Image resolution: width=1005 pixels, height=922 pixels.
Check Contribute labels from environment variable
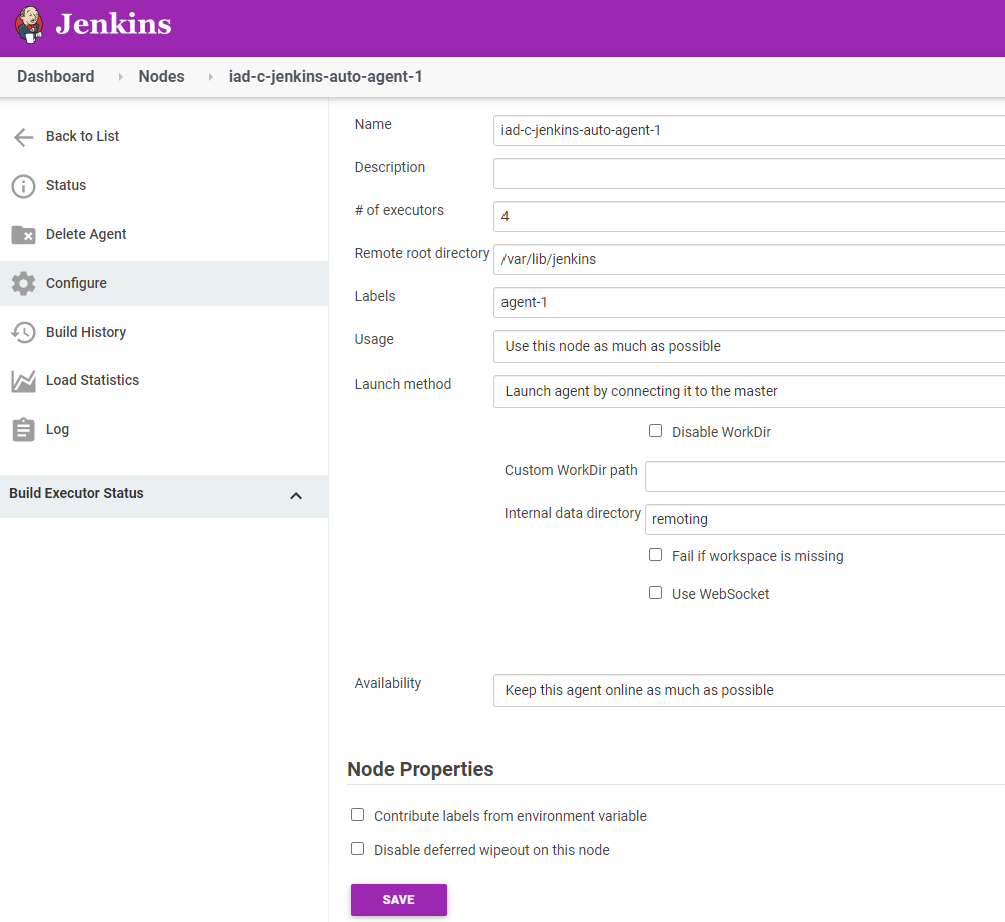358,814
